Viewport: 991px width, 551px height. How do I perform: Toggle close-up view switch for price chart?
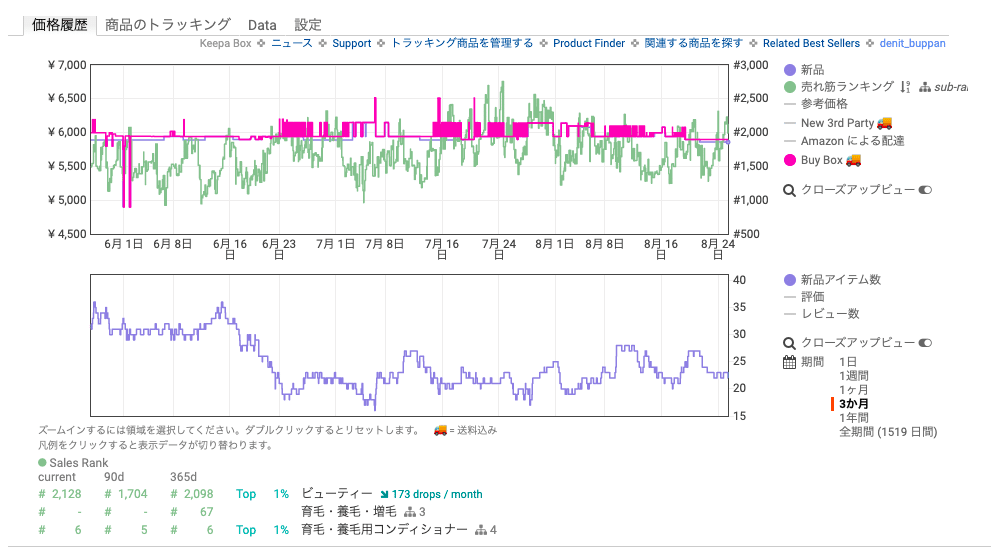[x=924, y=190]
